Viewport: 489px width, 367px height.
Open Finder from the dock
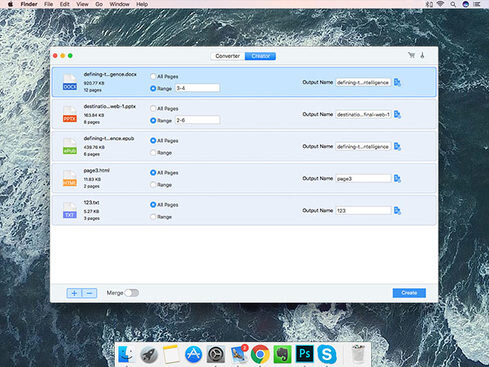(127, 354)
